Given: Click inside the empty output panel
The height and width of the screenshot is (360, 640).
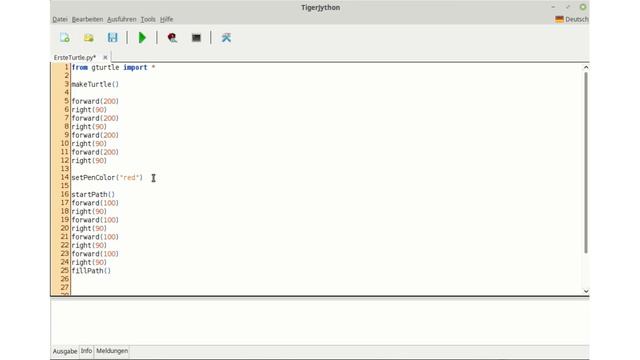Looking at the screenshot, I should [x=320, y=322].
